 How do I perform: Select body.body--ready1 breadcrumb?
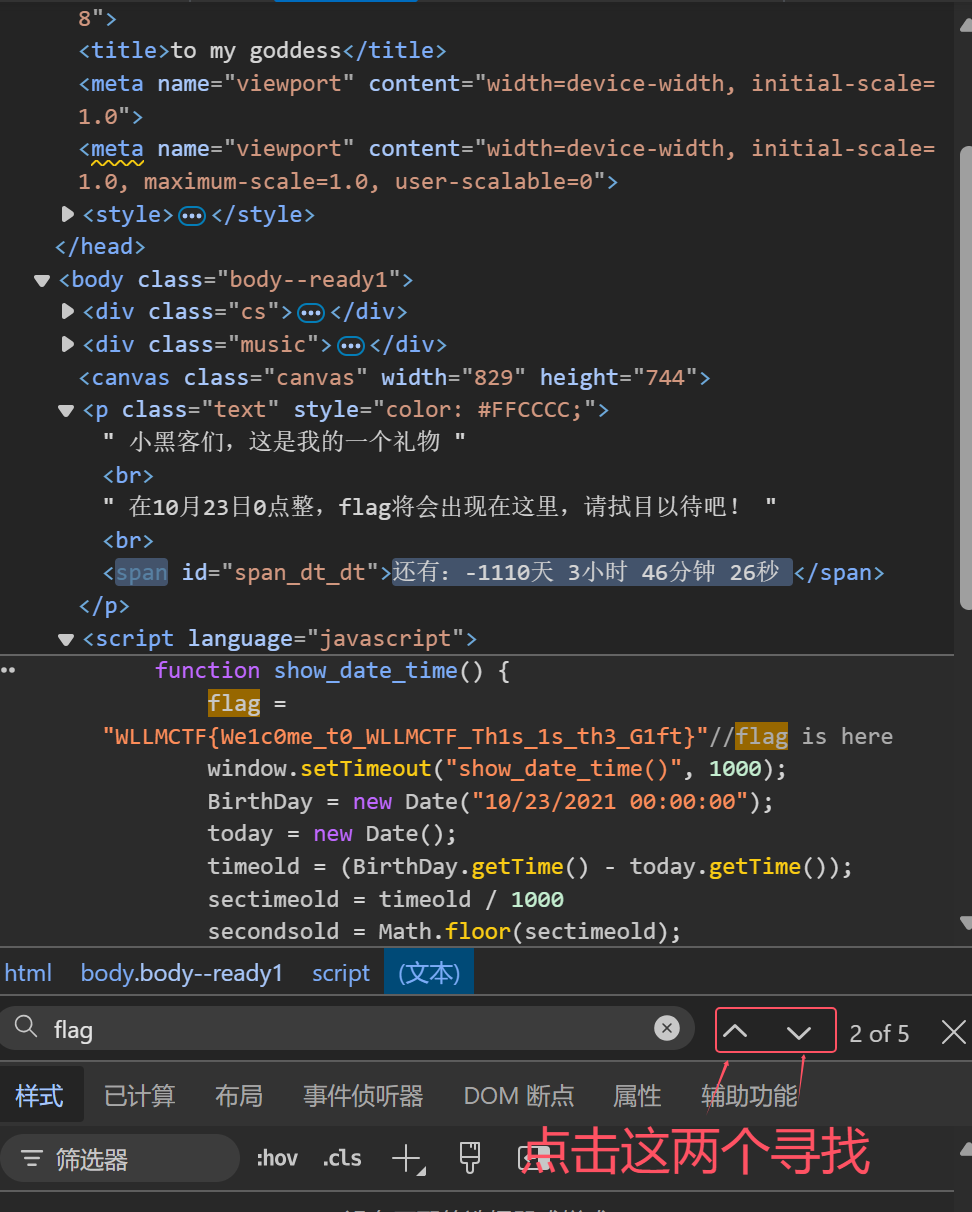tap(182, 973)
